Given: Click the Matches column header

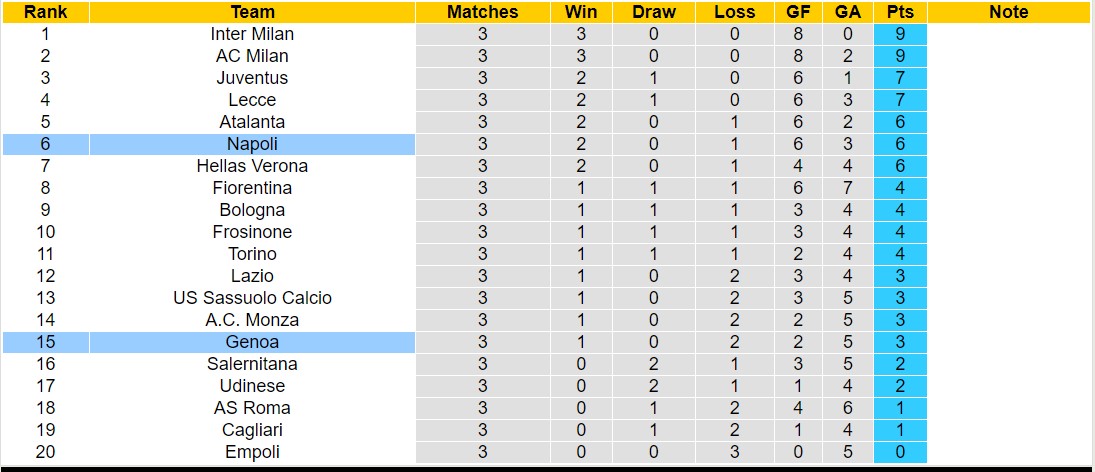Looking at the screenshot, I should (483, 12).
